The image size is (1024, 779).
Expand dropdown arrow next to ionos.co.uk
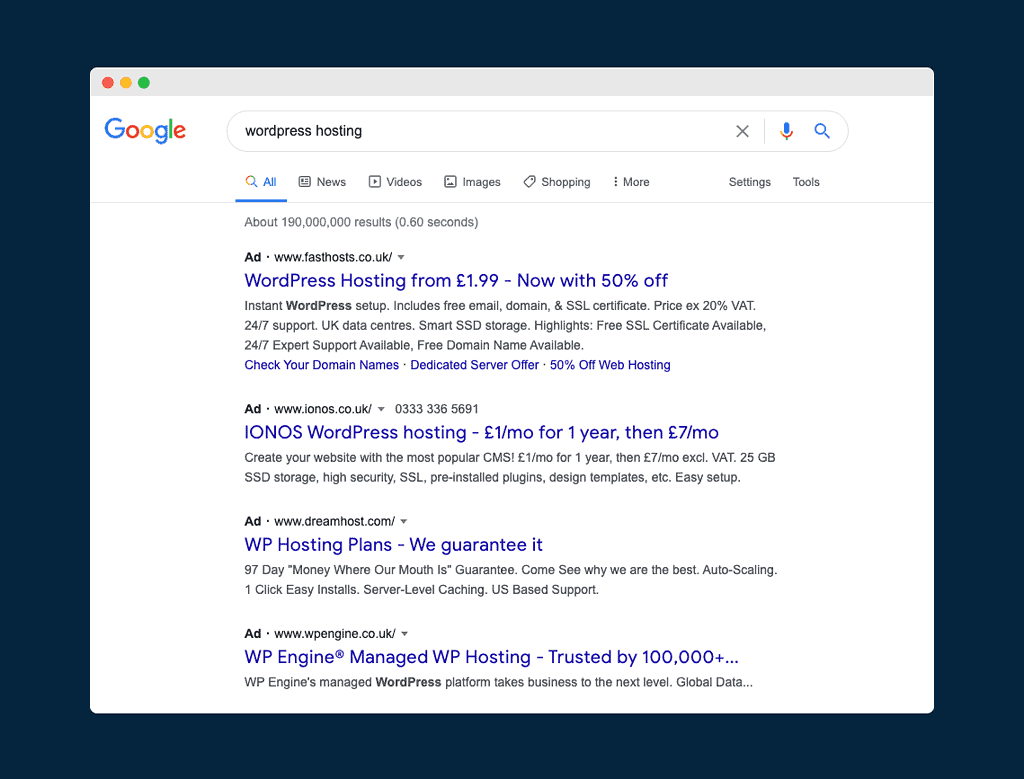coord(381,410)
